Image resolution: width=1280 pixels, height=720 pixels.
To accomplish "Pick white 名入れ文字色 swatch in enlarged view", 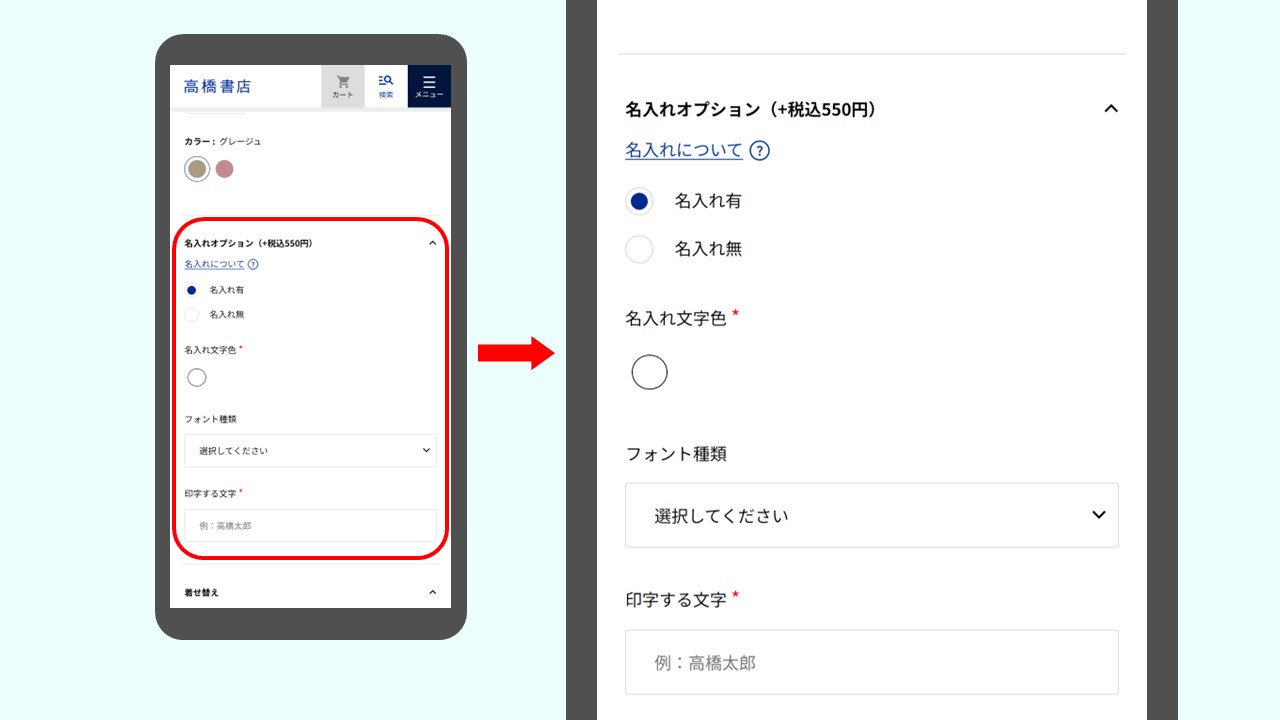I will click(x=649, y=373).
